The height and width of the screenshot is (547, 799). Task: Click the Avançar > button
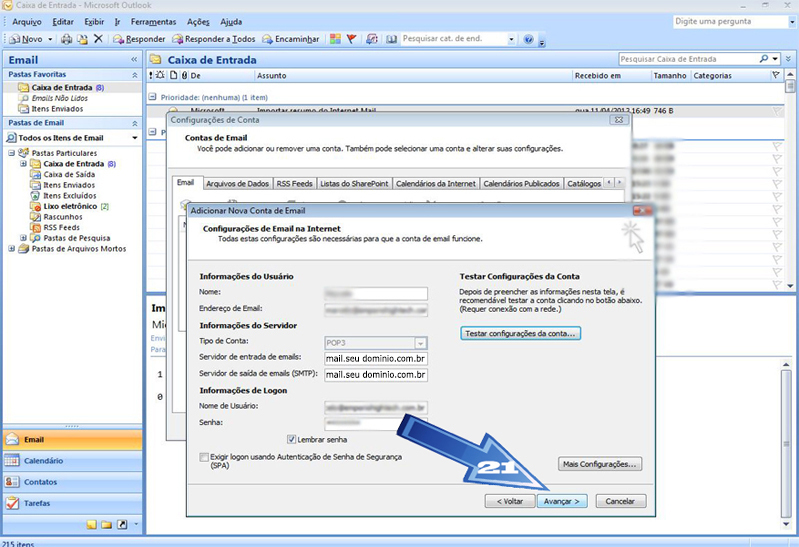click(562, 501)
